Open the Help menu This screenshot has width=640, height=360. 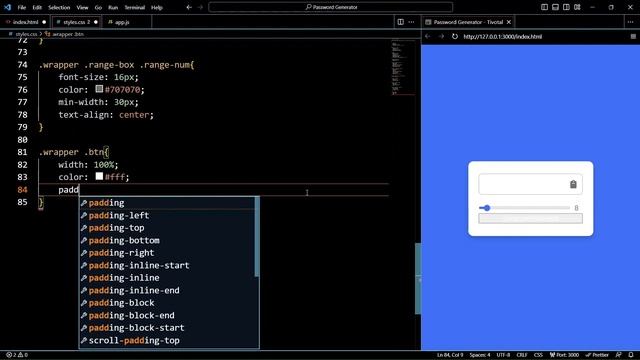(x=157, y=7)
